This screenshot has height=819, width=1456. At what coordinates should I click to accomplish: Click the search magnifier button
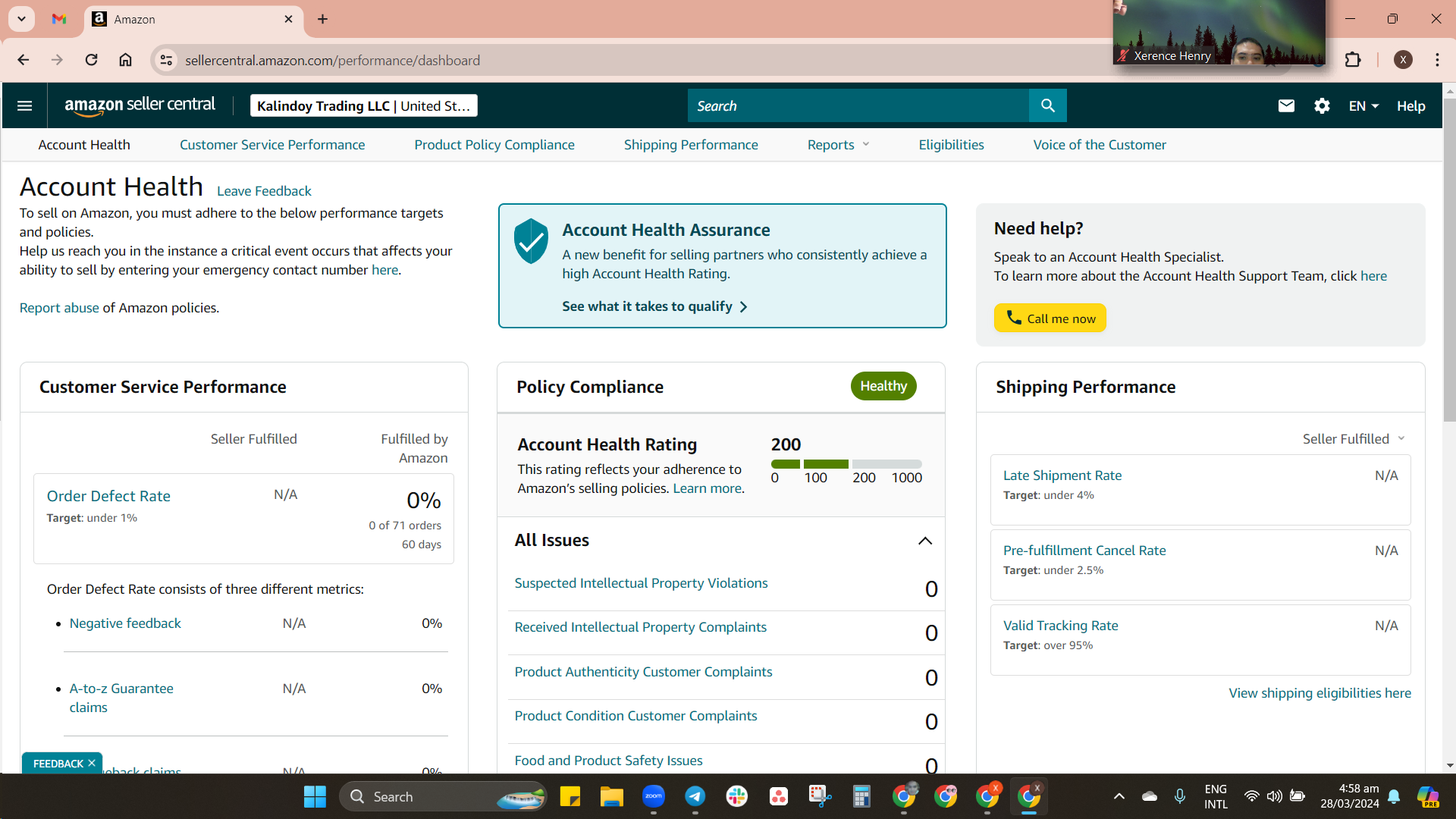1047,105
